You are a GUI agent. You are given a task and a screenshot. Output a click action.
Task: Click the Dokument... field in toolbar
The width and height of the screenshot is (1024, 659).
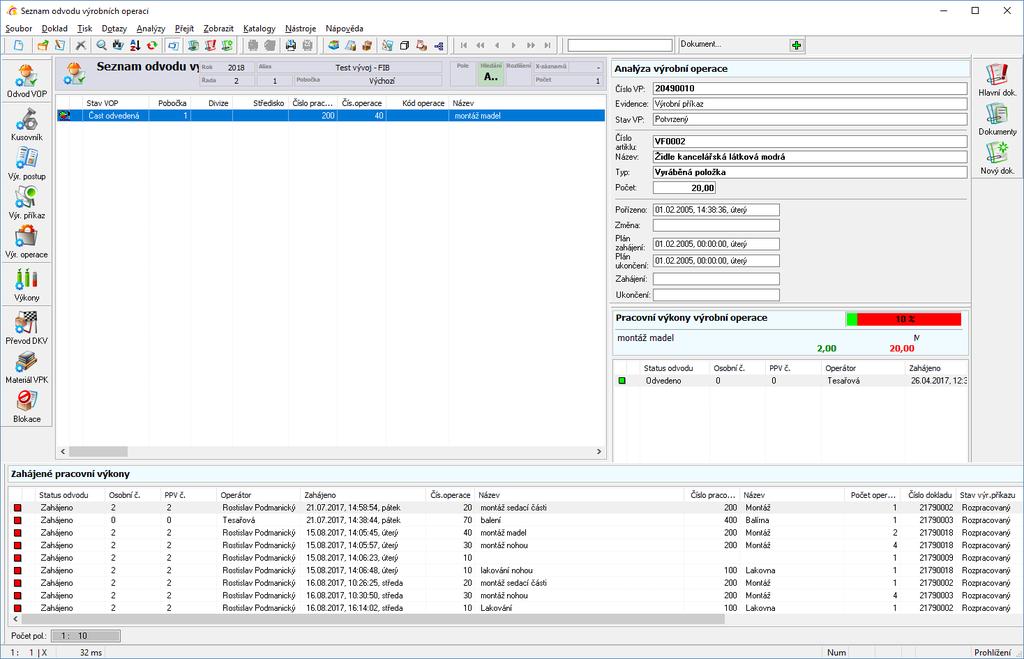click(733, 44)
